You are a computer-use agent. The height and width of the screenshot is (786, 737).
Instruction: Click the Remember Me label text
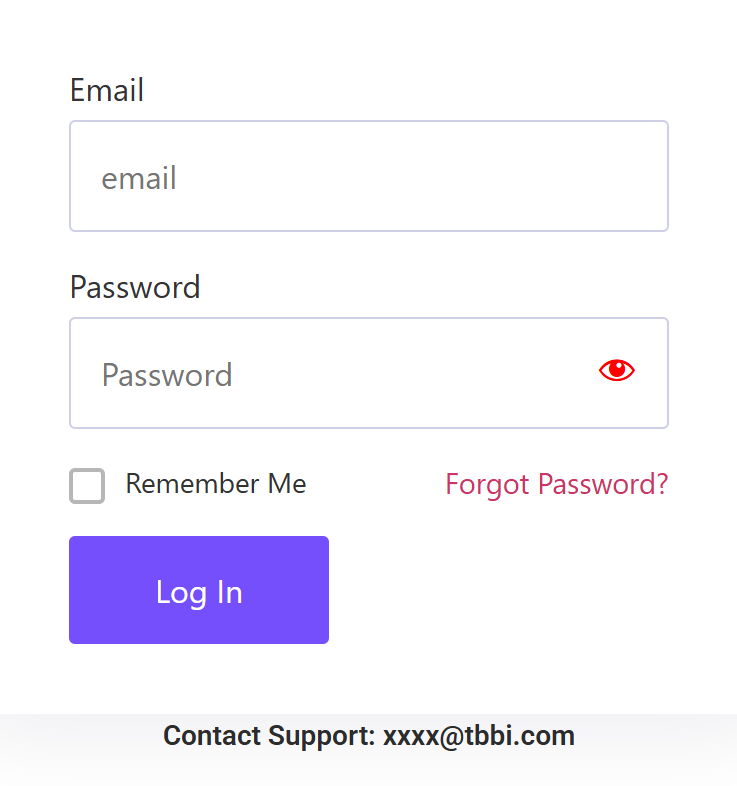click(216, 484)
